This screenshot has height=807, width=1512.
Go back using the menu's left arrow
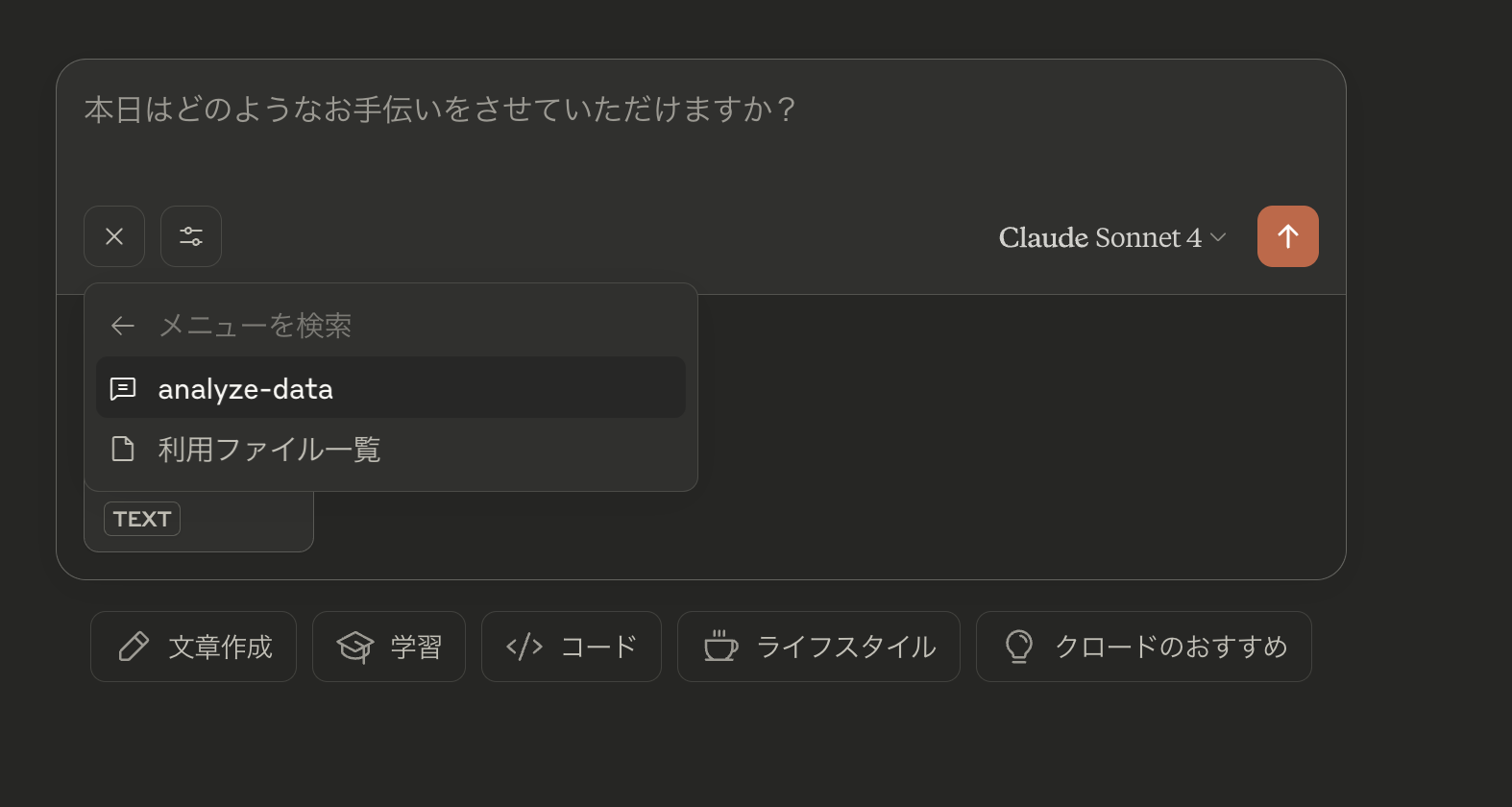point(123,326)
